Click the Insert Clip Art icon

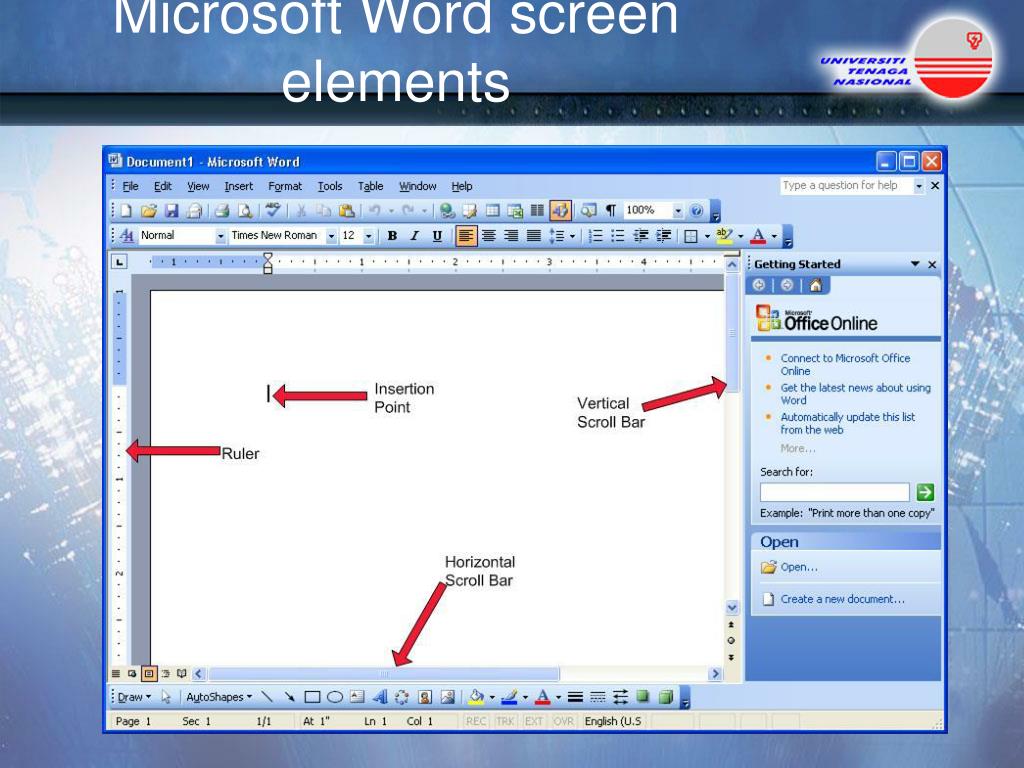(424, 697)
